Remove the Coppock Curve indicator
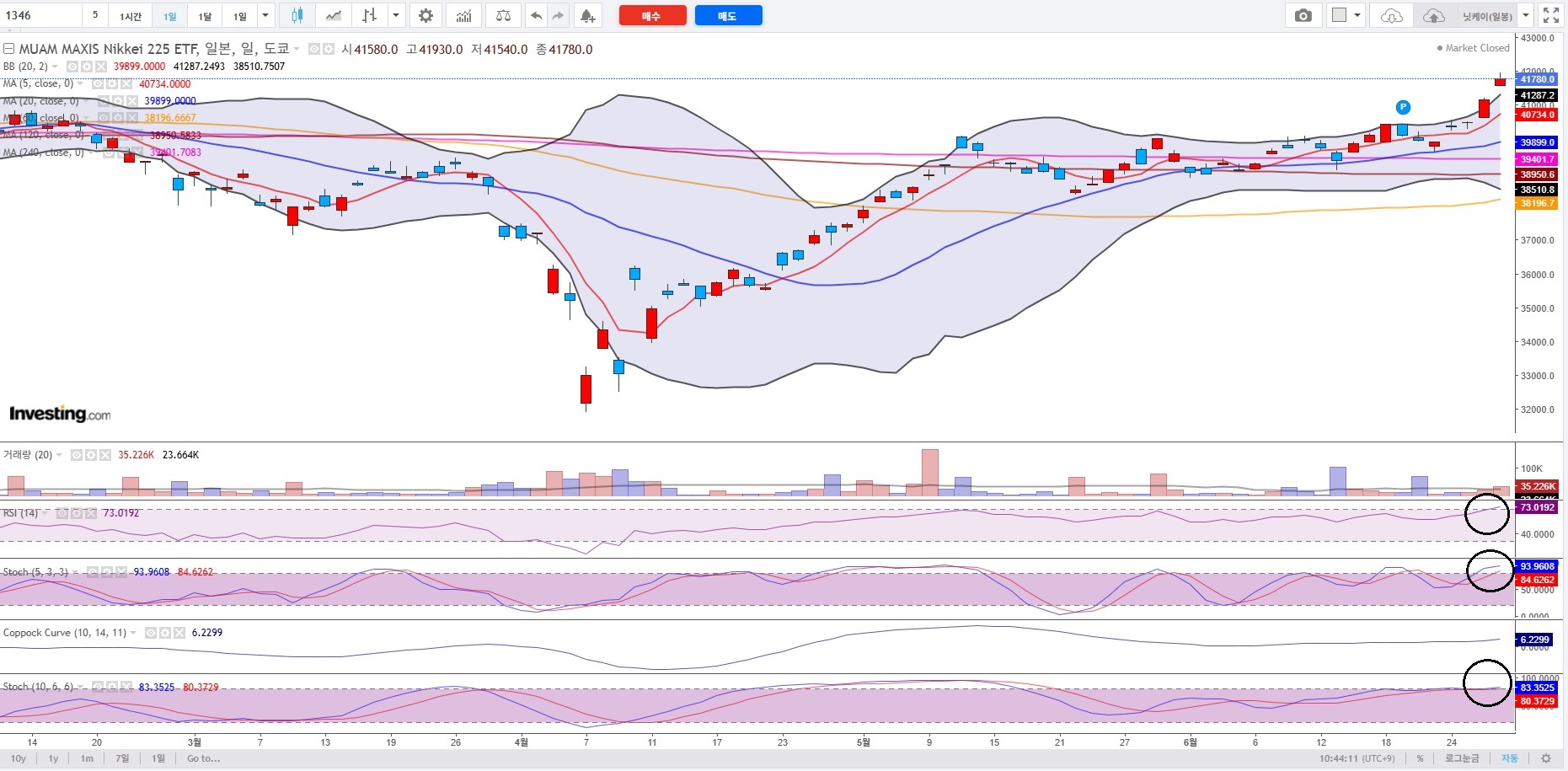Viewport: 1568px width, 771px height. tap(179, 633)
